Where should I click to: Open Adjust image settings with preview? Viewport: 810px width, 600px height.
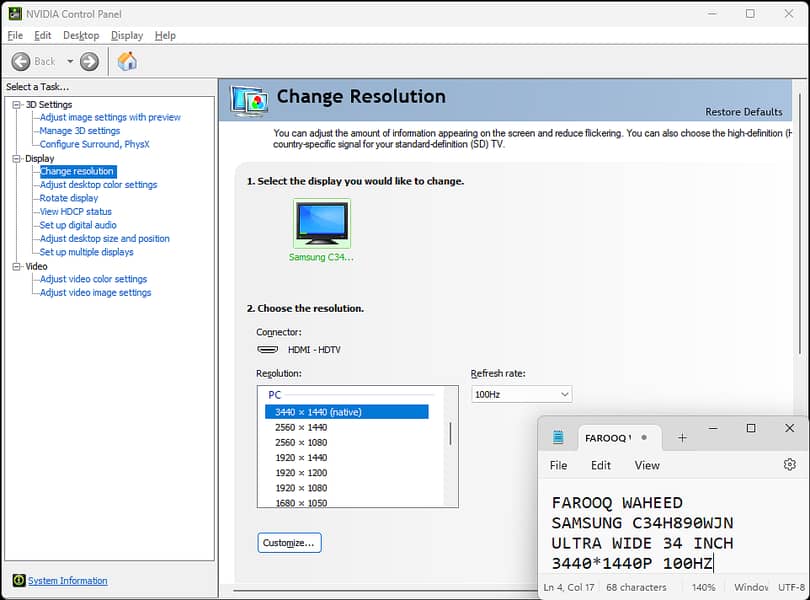pos(110,117)
